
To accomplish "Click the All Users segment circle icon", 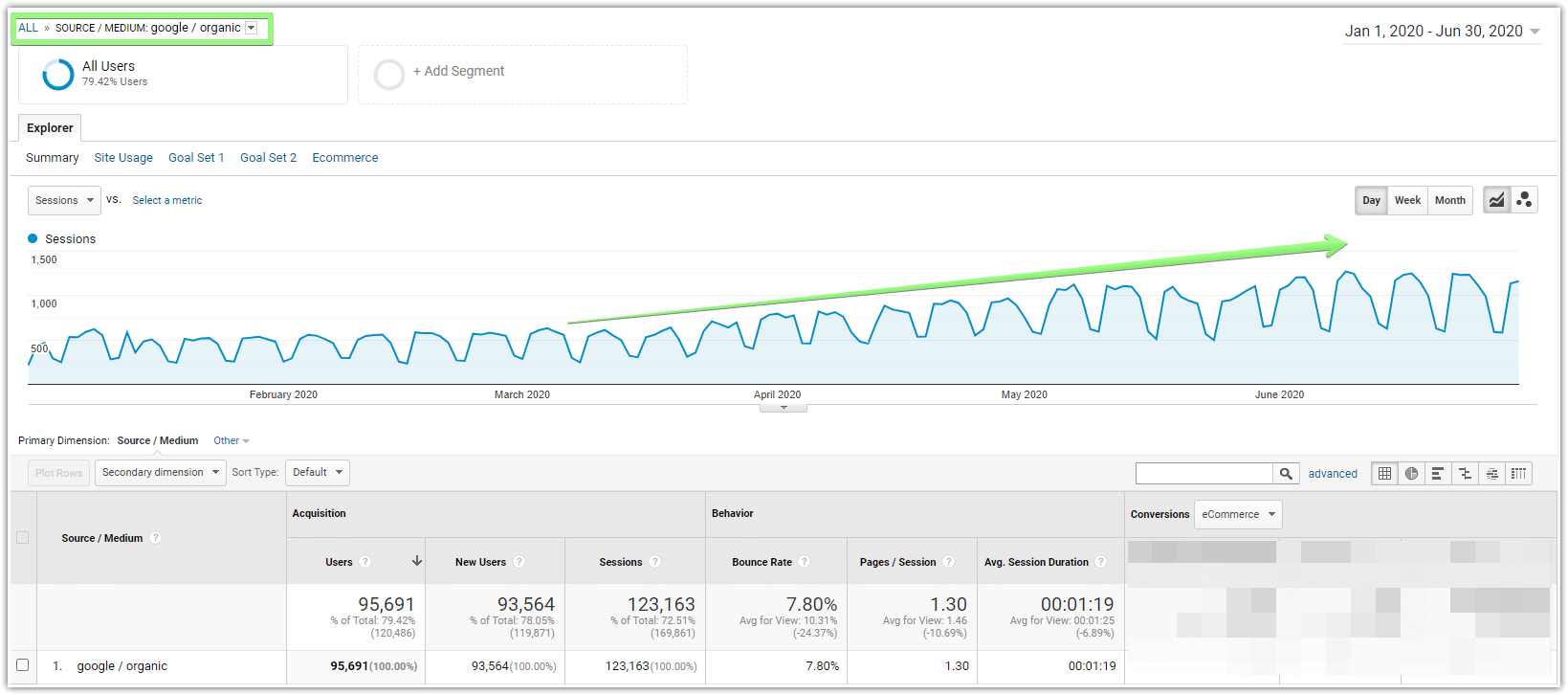I will (x=58, y=74).
